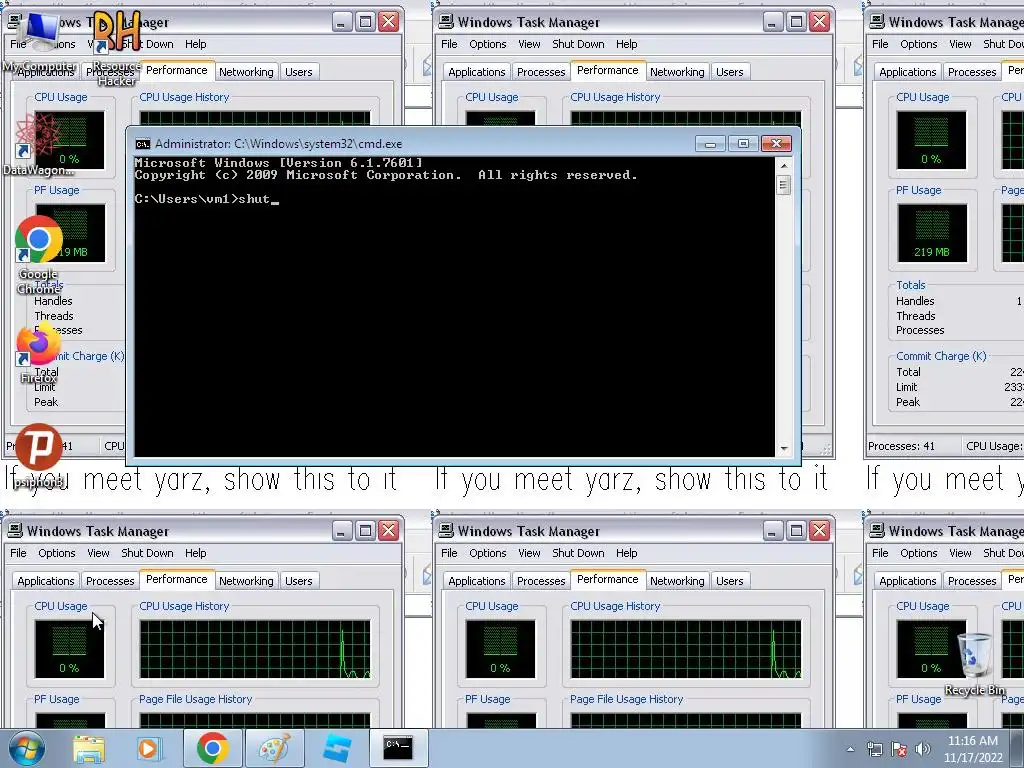Image resolution: width=1024 pixels, height=768 pixels.
Task: Click the cmd vertical scrollbar thumb
Action: (x=784, y=185)
